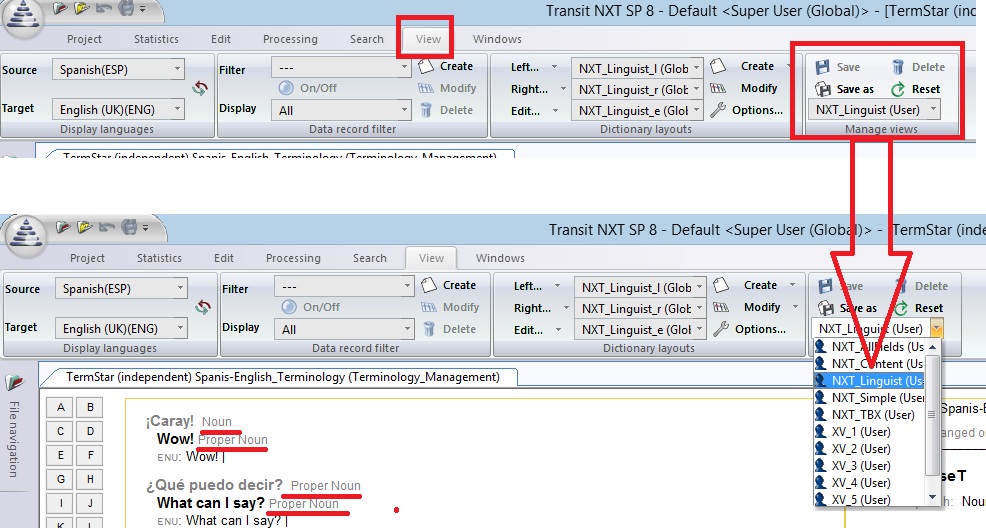Click the views list scroll-up arrow
This screenshot has width=986, height=530.
(933, 346)
